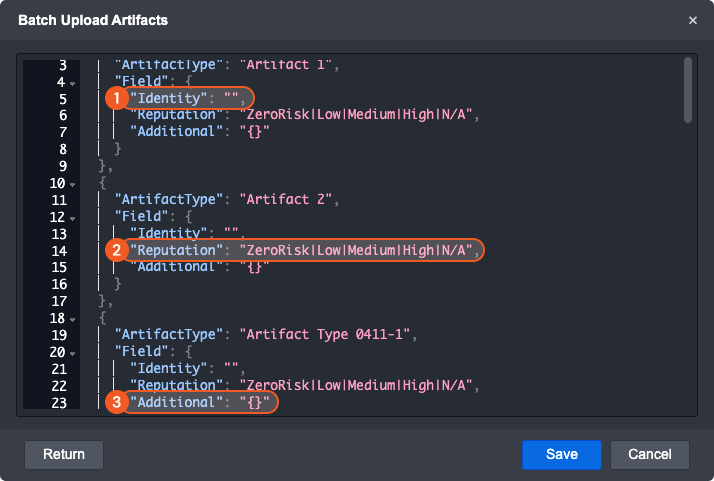Click the orange callout badge number 1

point(117,98)
